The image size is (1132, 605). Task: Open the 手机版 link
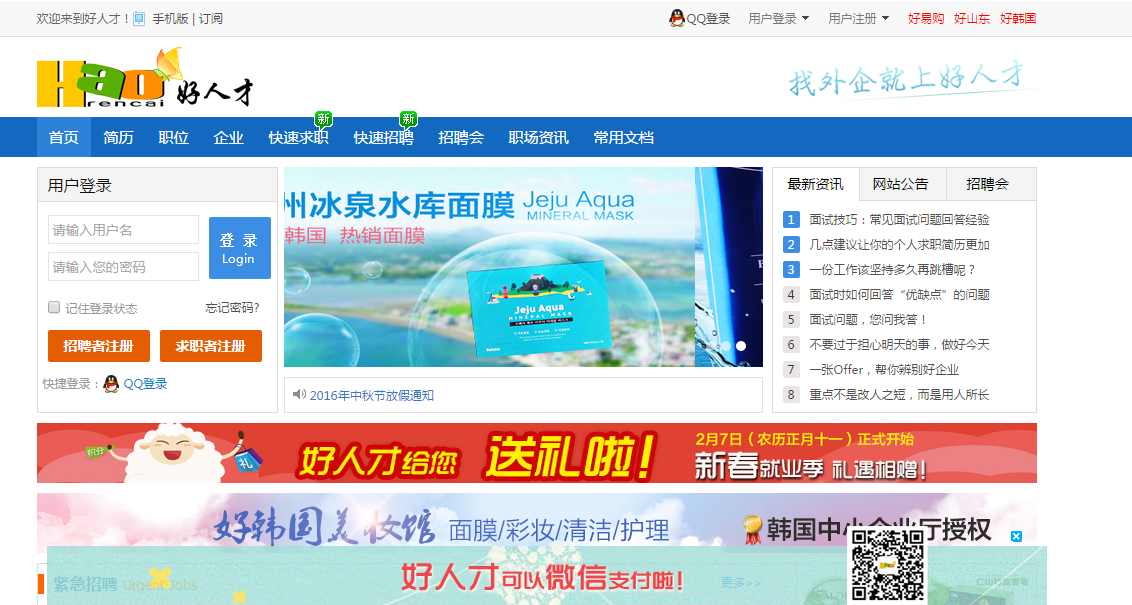(x=170, y=19)
